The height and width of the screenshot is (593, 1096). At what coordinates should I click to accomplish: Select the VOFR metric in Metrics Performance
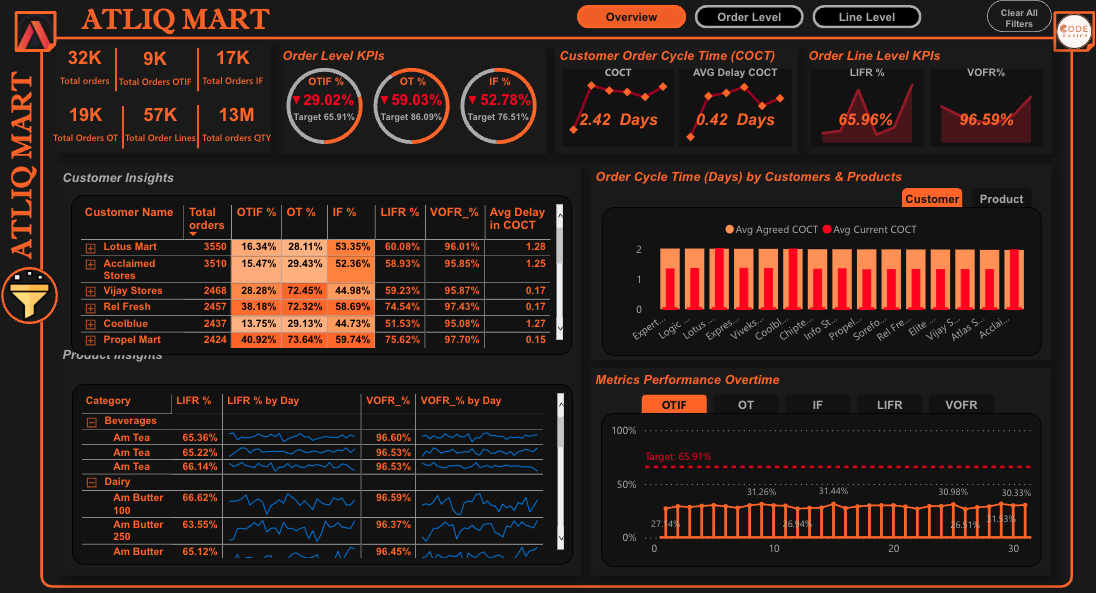tap(961, 405)
